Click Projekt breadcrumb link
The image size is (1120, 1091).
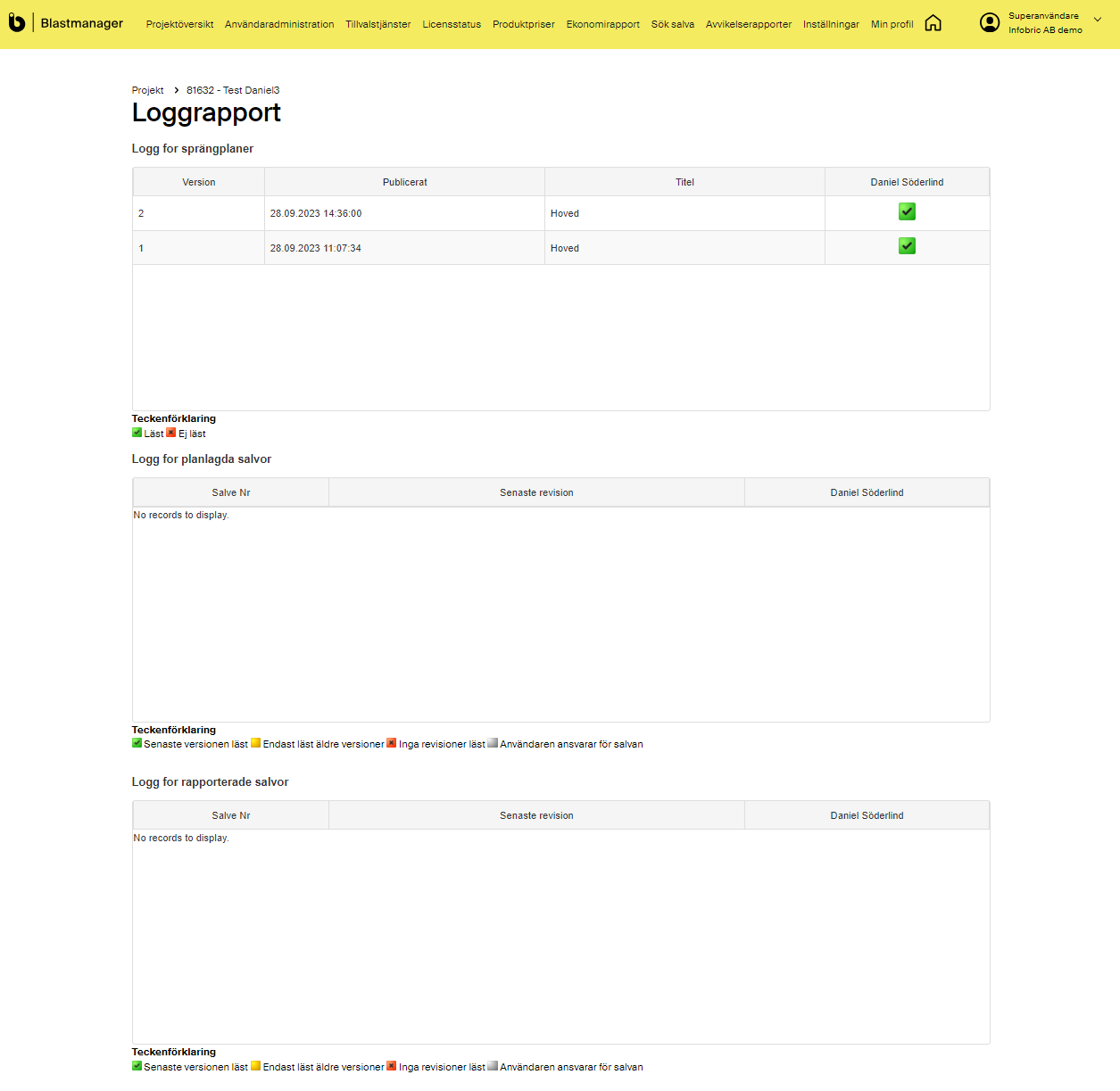click(147, 90)
